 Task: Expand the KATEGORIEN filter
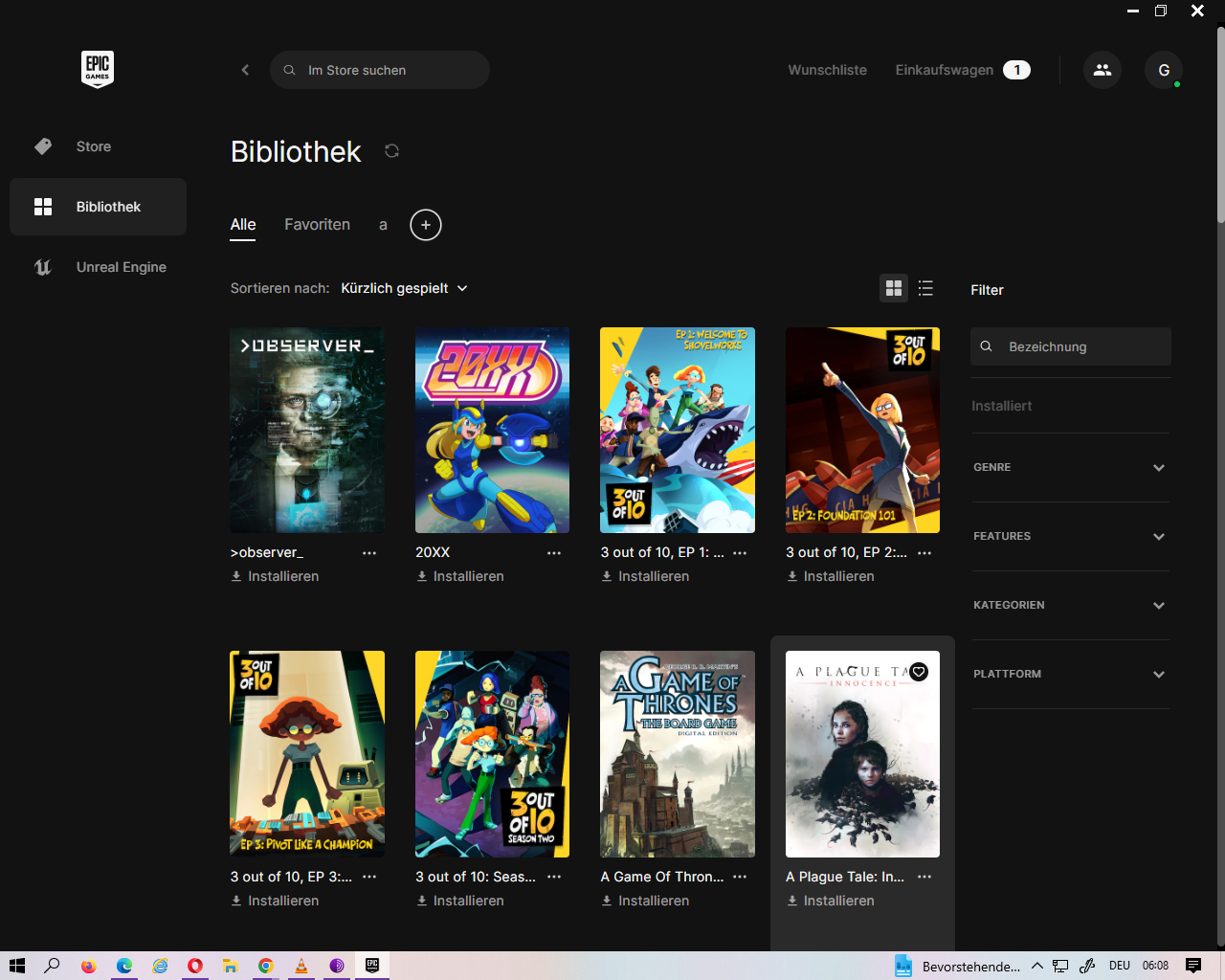point(1071,606)
